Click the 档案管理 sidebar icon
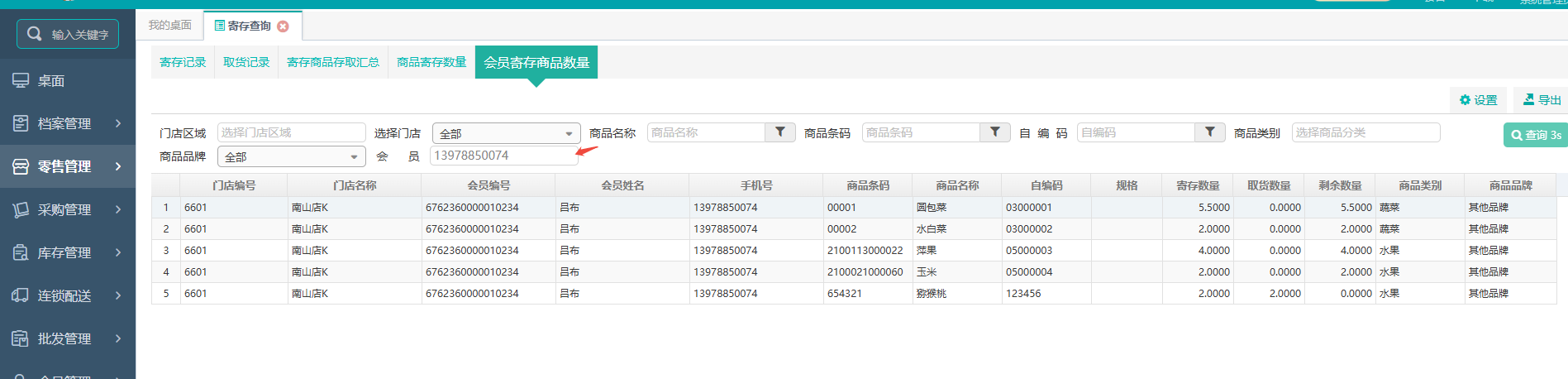The width and height of the screenshot is (1568, 379). click(x=21, y=123)
